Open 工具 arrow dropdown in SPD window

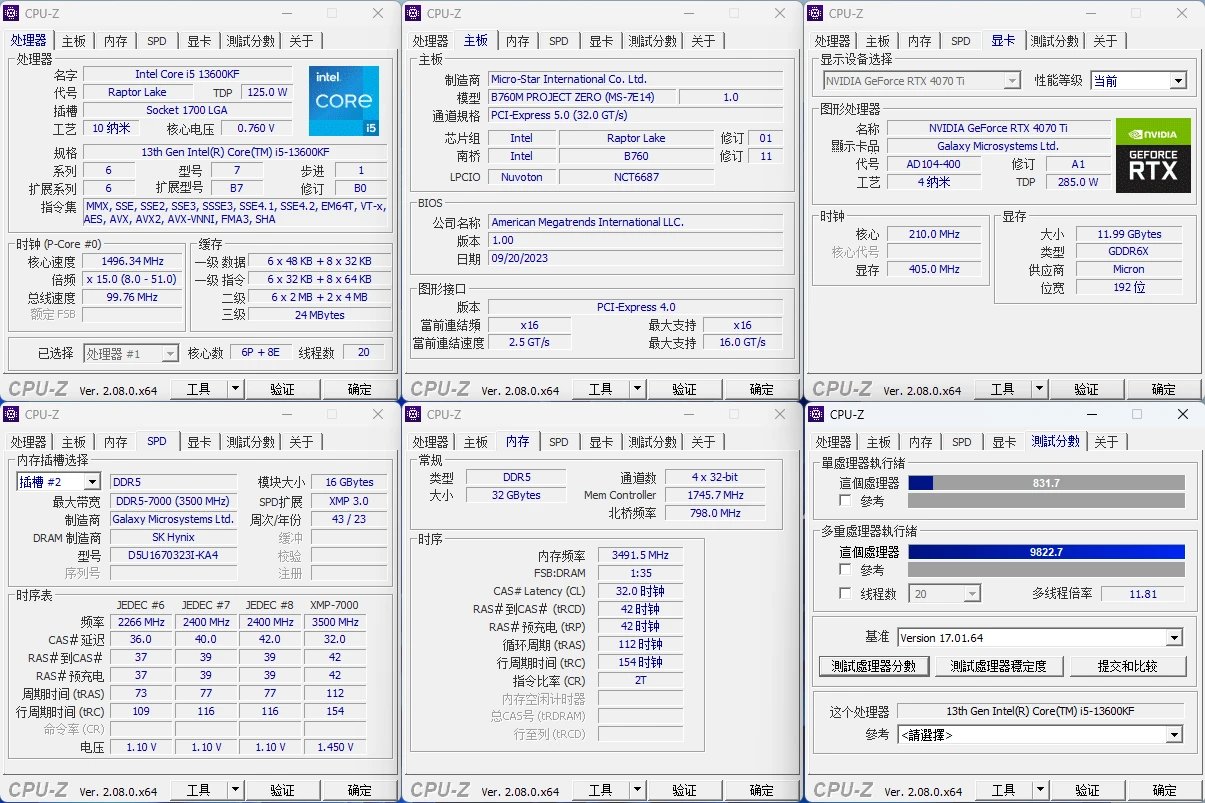[236, 790]
